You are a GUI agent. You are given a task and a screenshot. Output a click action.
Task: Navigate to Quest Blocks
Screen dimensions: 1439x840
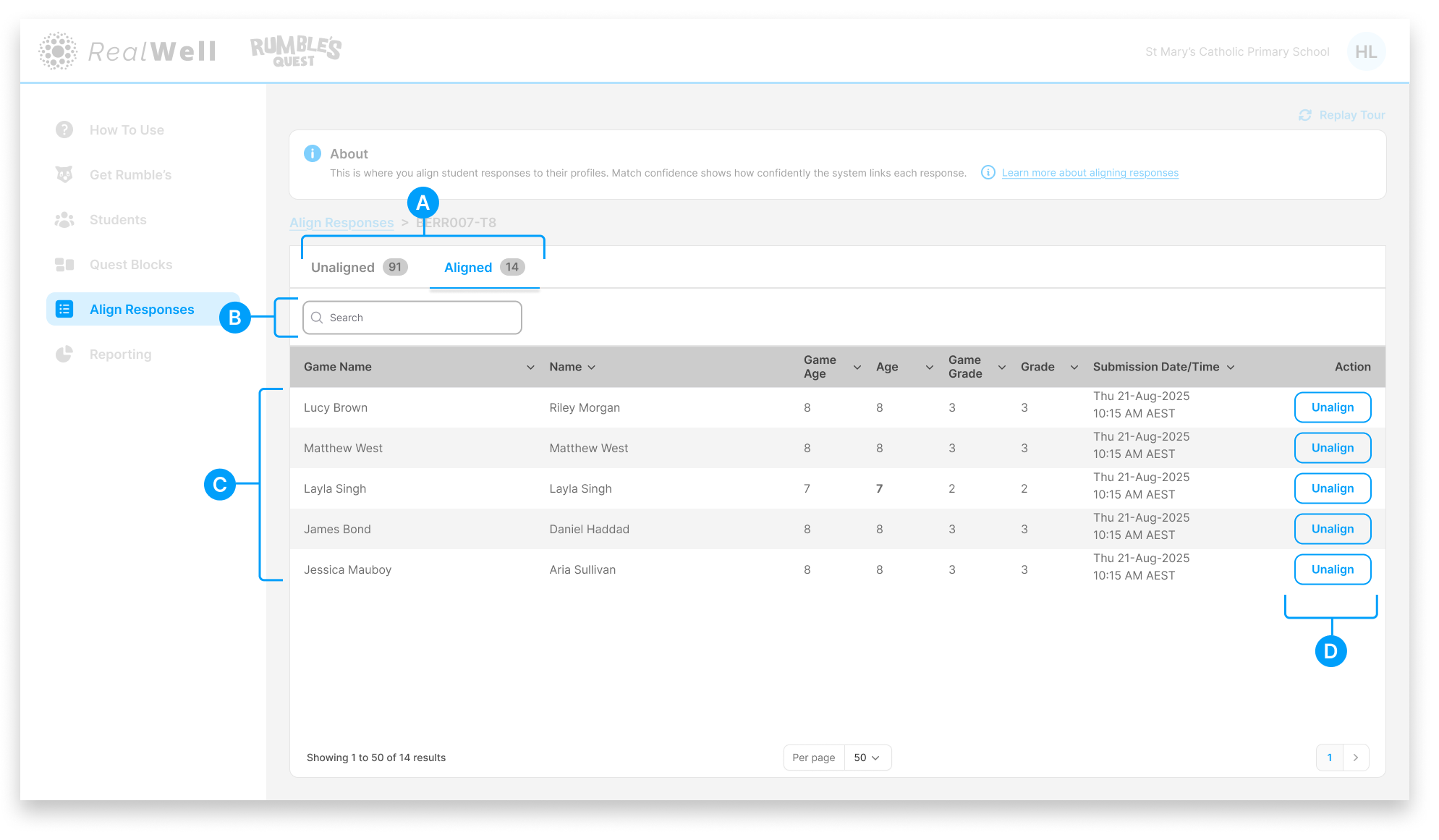(x=131, y=264)
